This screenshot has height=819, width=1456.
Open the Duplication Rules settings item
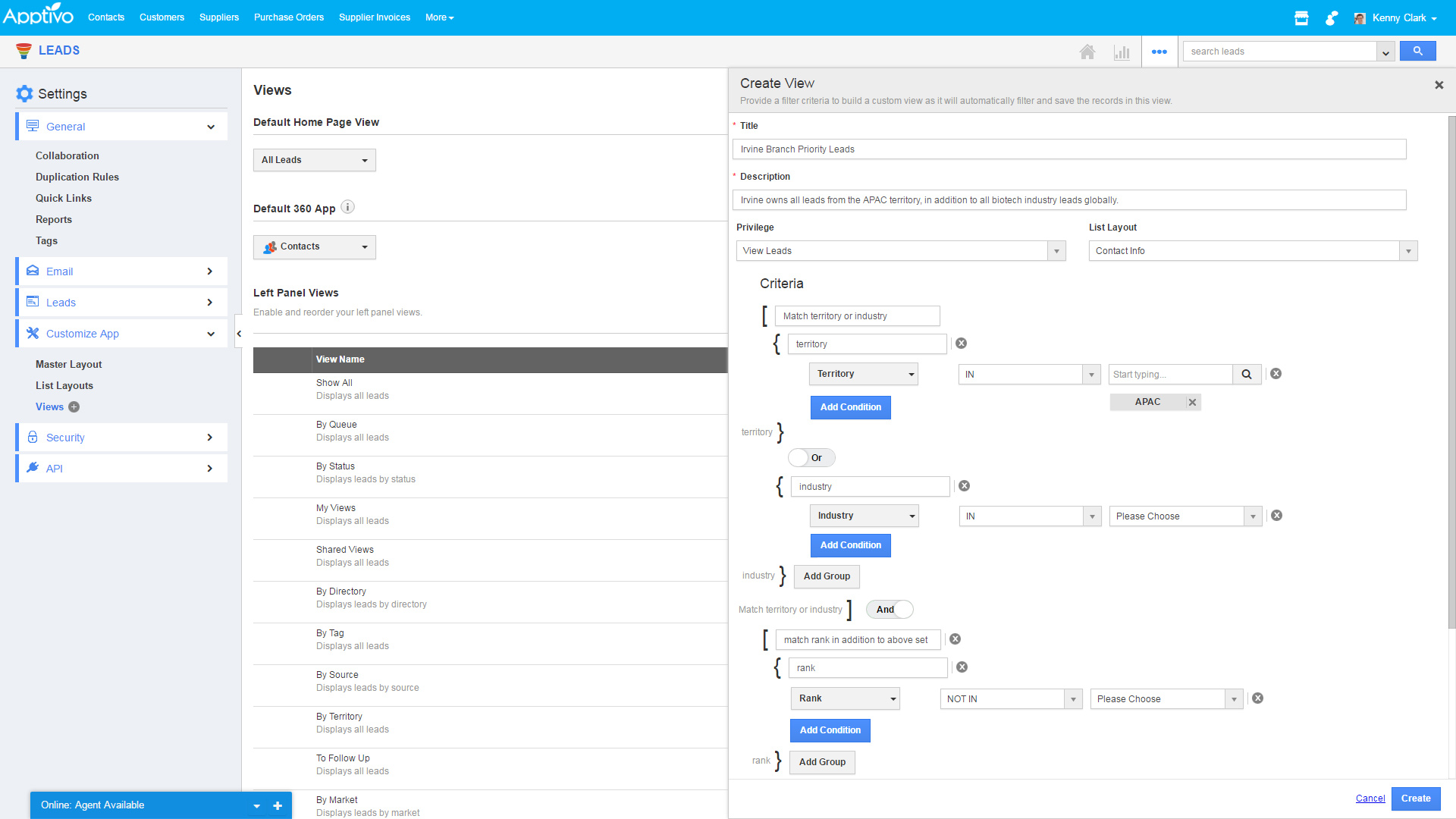[77, 177]
